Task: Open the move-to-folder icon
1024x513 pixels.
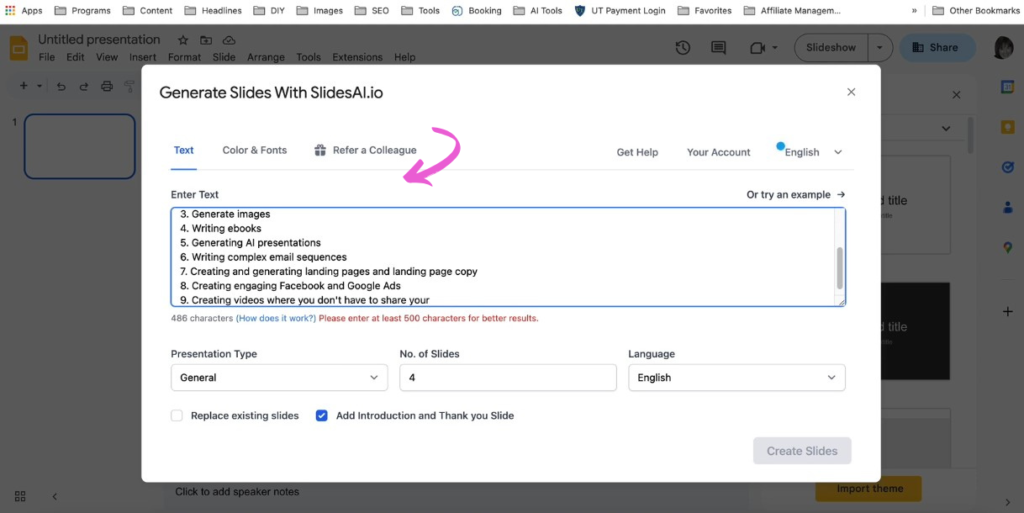Action: point(206,40)
